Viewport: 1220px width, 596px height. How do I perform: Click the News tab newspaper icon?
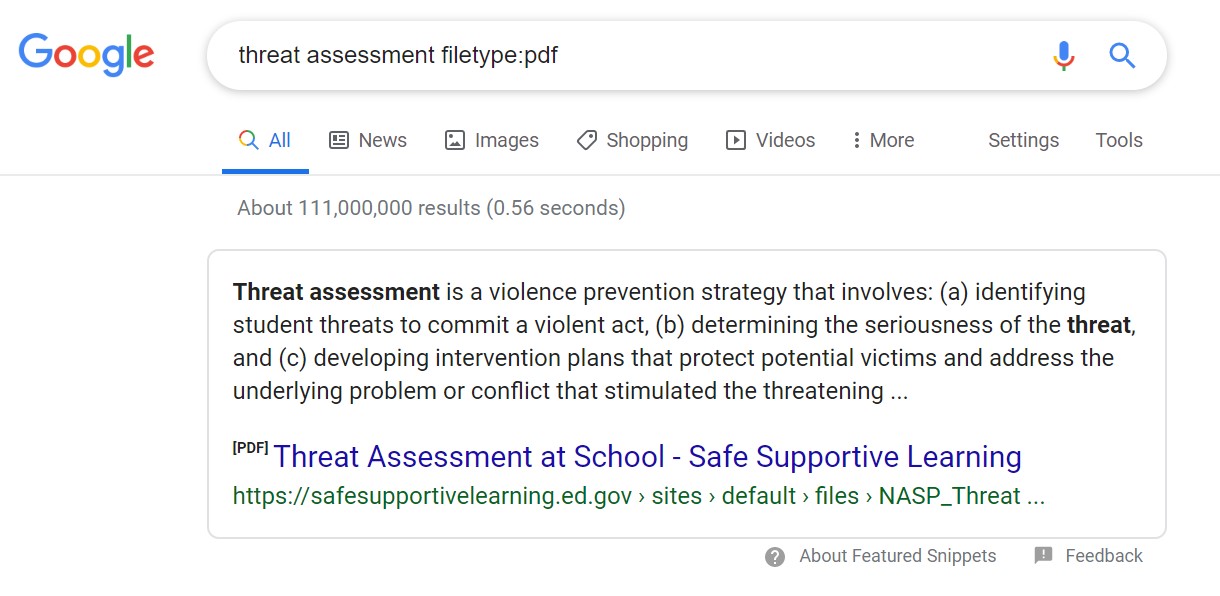click(339, 140)
